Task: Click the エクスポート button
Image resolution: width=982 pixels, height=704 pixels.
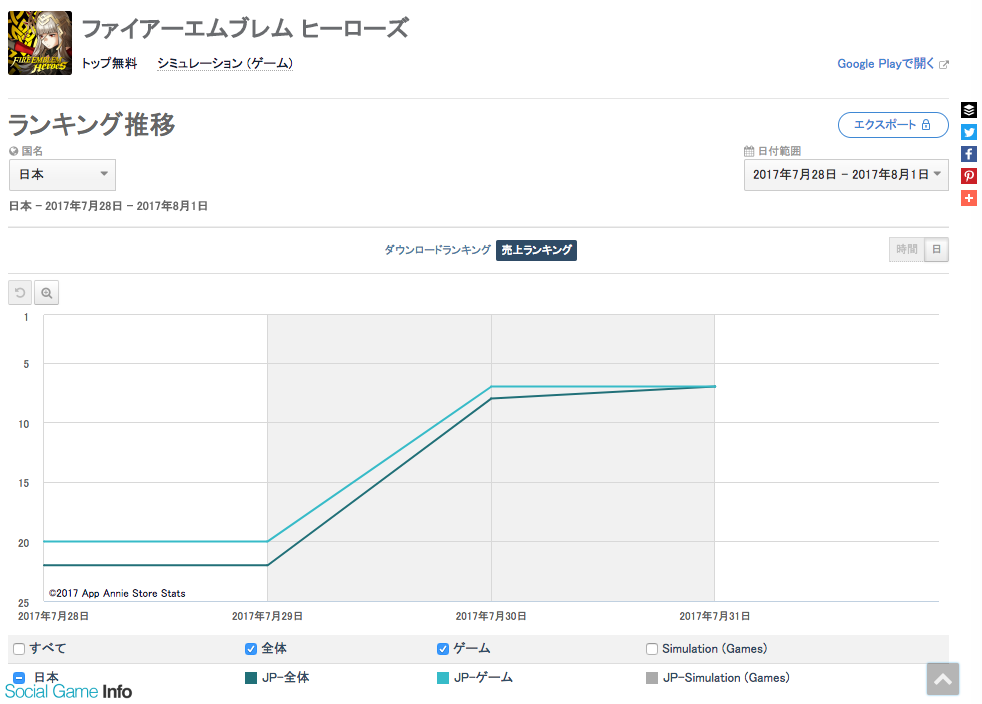Action: [x=893, y=125]
